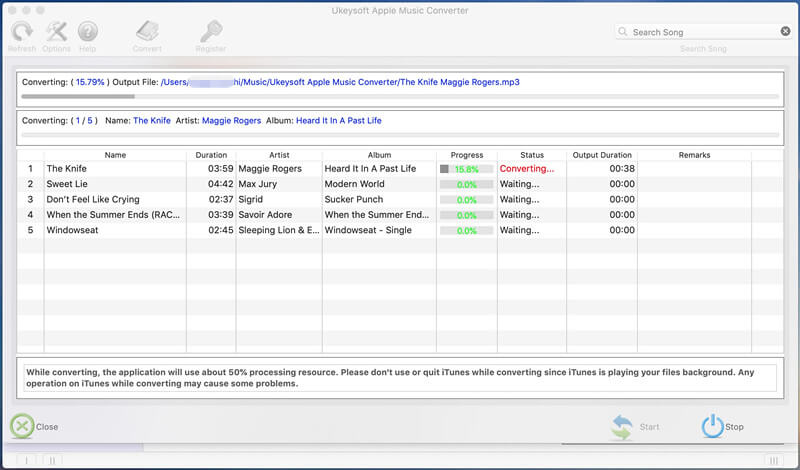Click the Heard It In A Past Life album link

(339, 121)
